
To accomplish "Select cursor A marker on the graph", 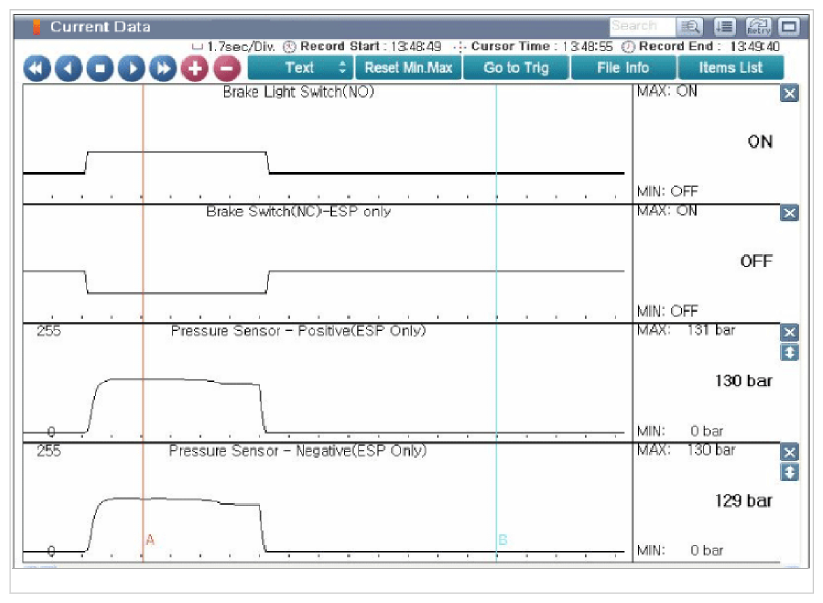I will (150, 540).
